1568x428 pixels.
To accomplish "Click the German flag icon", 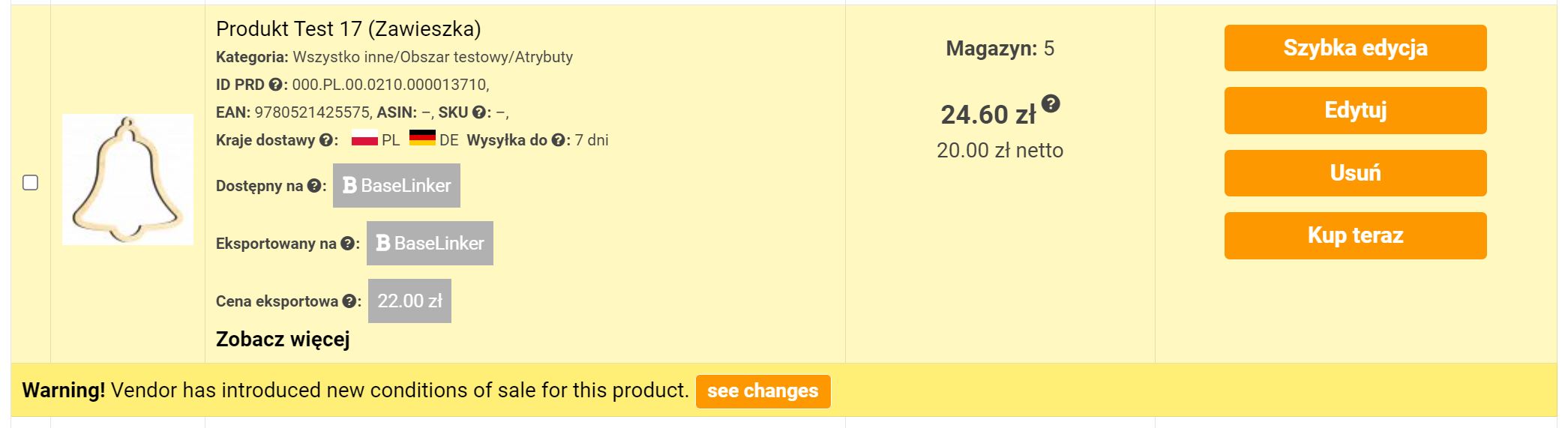I will click(422, 138).
